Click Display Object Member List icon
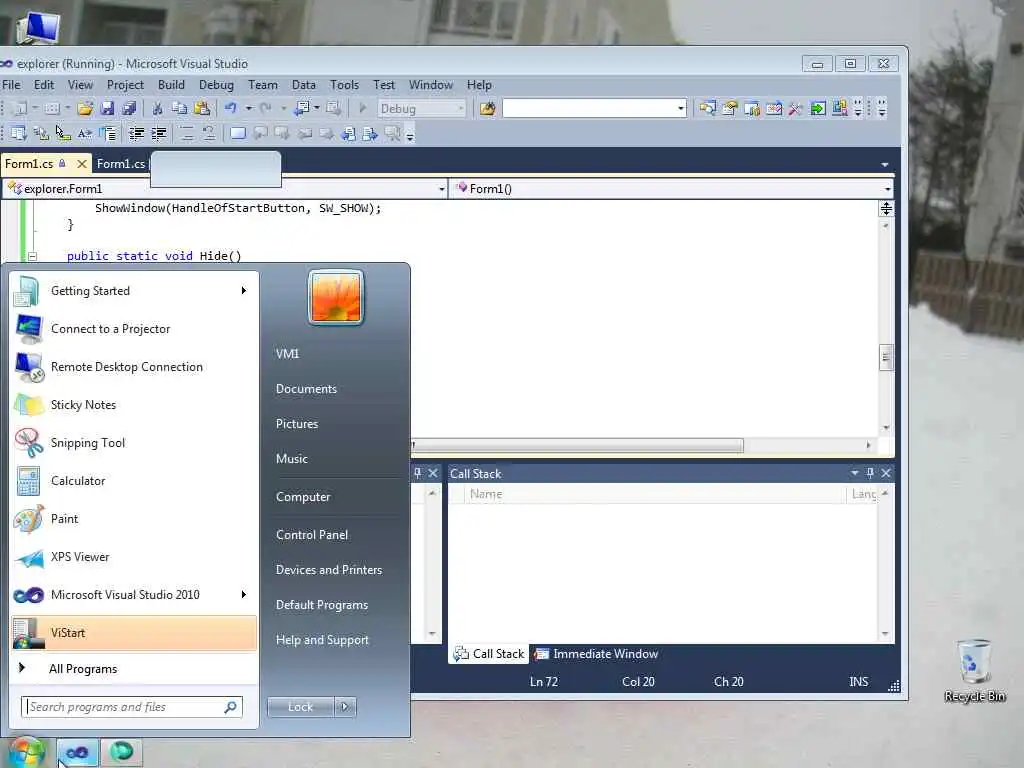 [x=18, y=134]
